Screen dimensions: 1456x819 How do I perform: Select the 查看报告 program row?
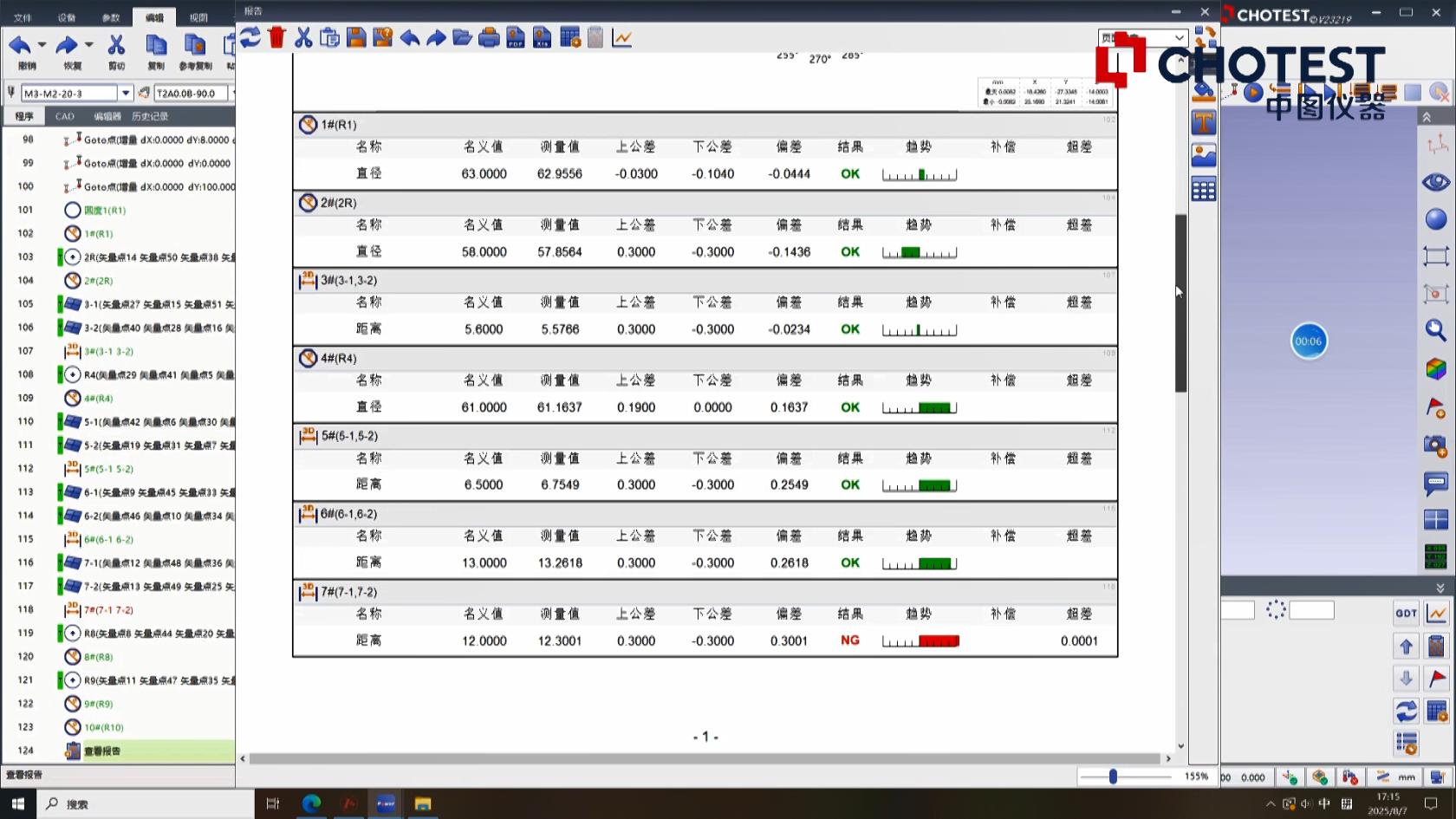click(119, 751)
